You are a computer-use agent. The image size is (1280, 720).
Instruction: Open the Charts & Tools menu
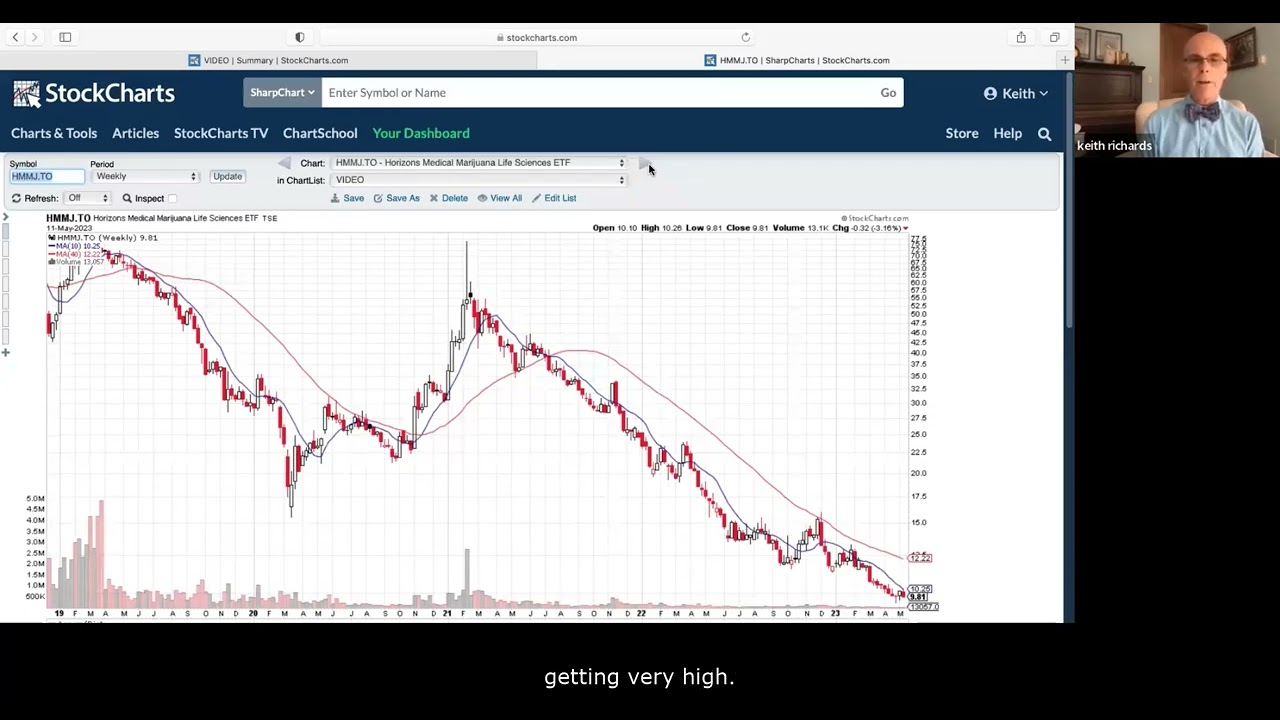[54, 133]
